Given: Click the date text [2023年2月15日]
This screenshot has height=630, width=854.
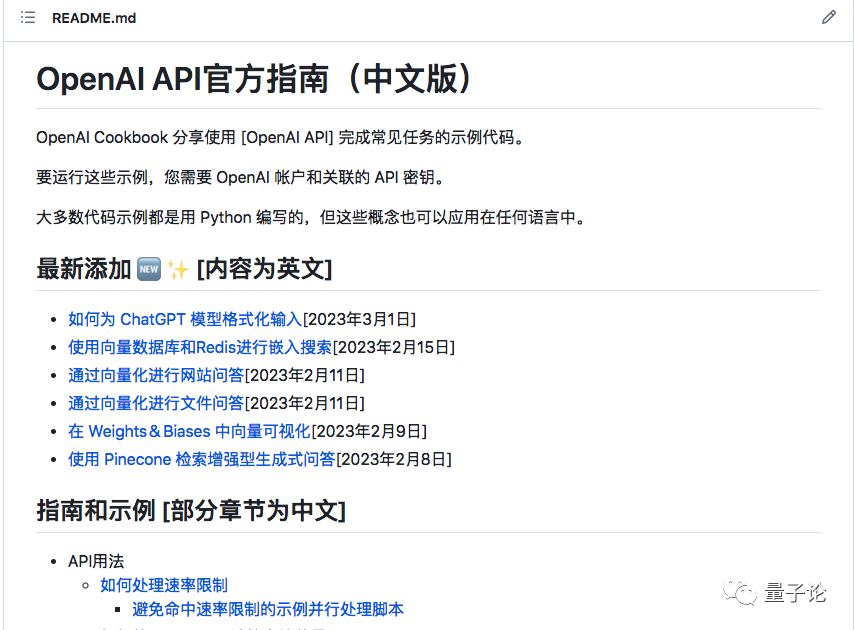Looking at the screenshot, I should point(394,347).
